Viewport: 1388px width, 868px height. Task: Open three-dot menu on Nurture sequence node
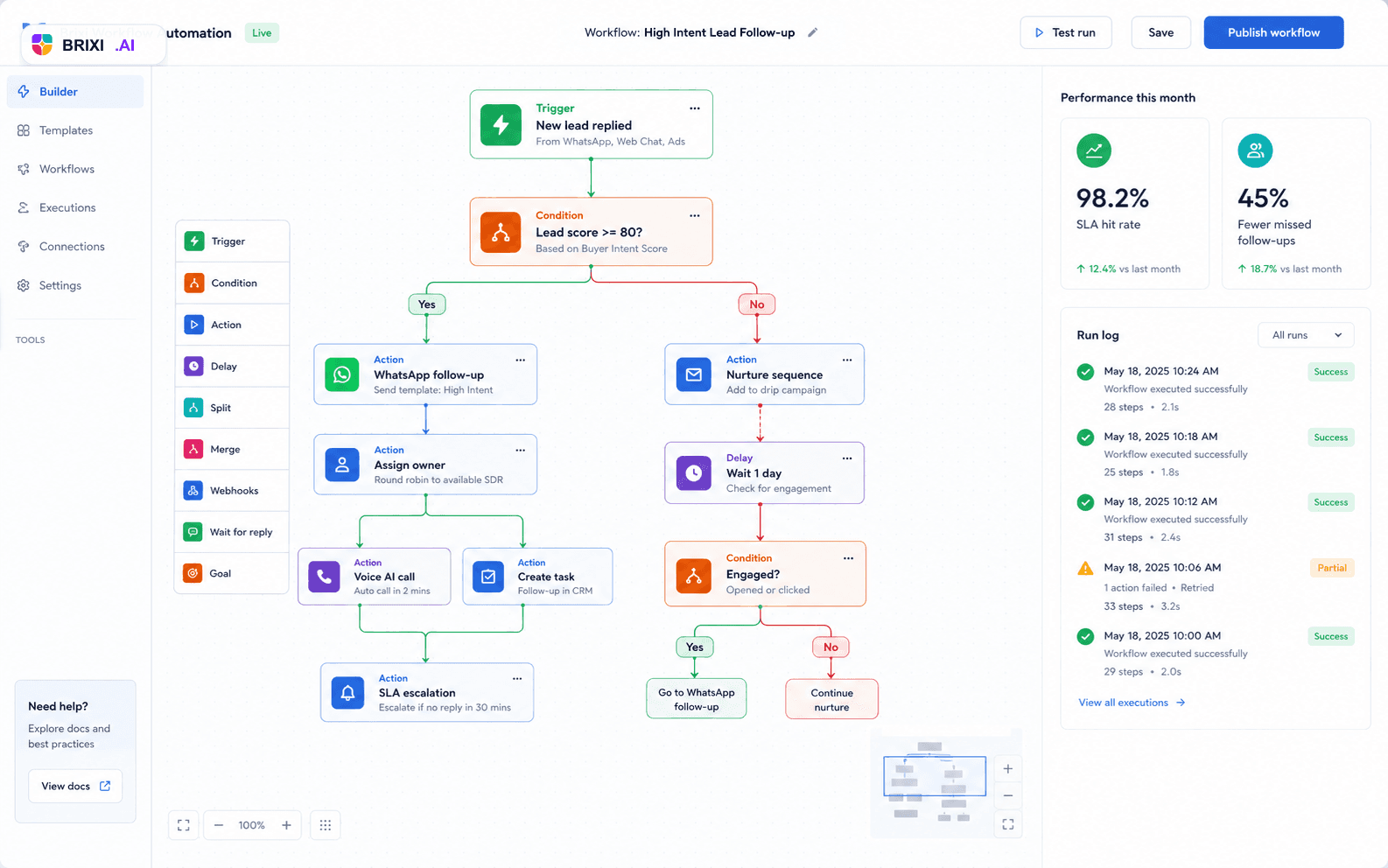pos(847,360)
